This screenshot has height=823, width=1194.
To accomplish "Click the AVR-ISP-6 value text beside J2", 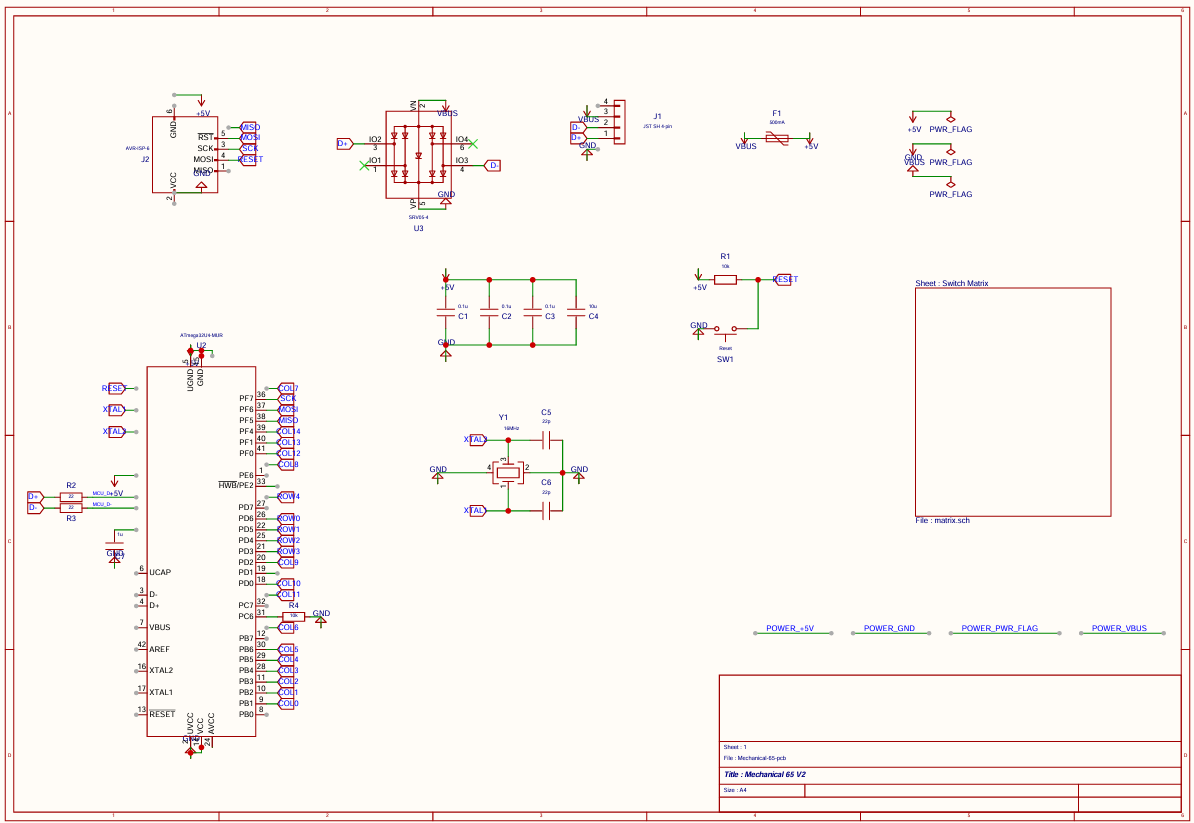I will pyautogui.click(x=138, y=148).
